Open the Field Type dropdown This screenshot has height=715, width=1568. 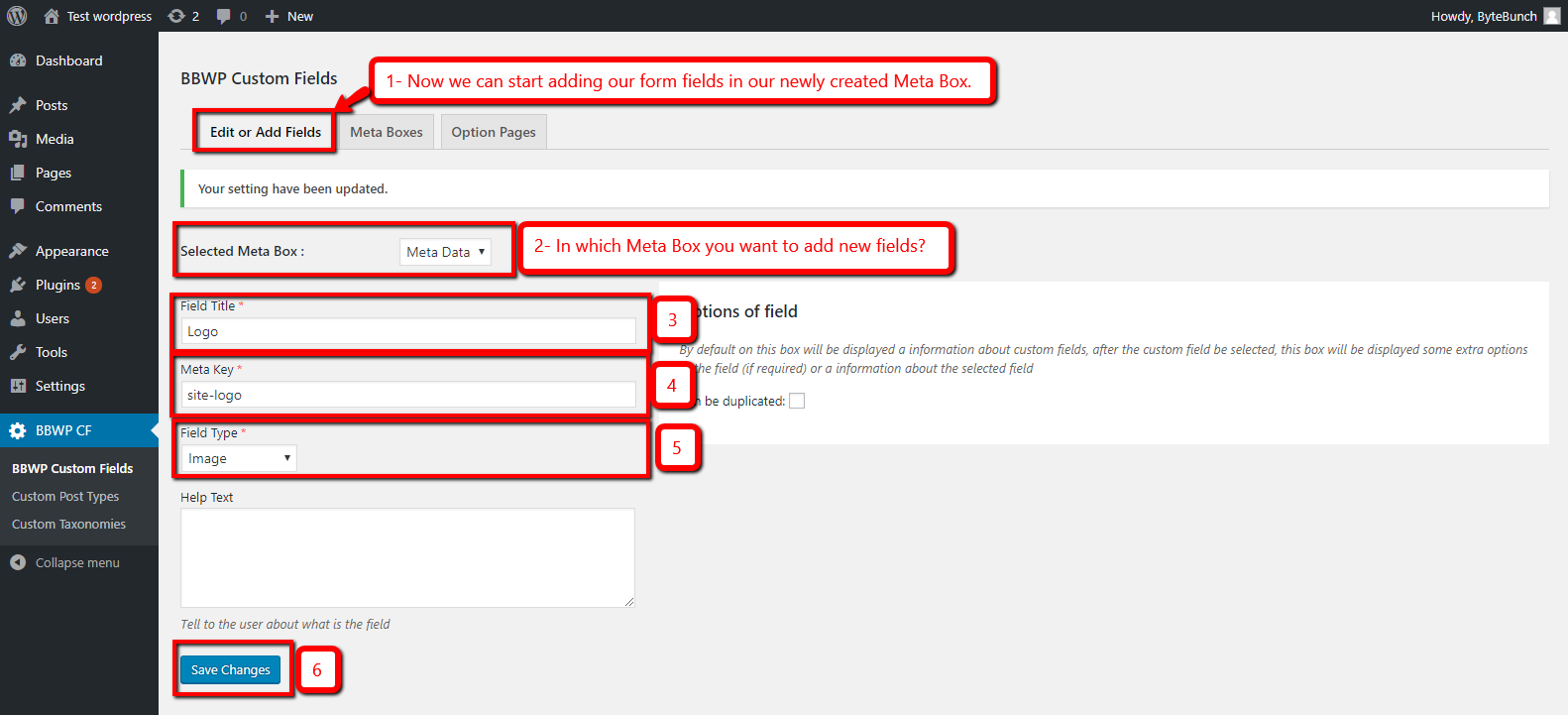coord(239,458)
